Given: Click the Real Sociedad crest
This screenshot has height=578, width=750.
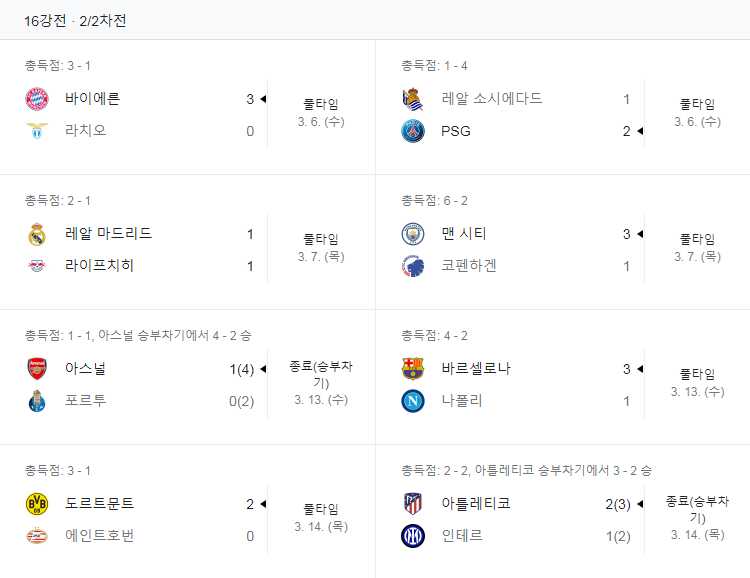Looking at the screenshot, I should [x=413, y=99].
